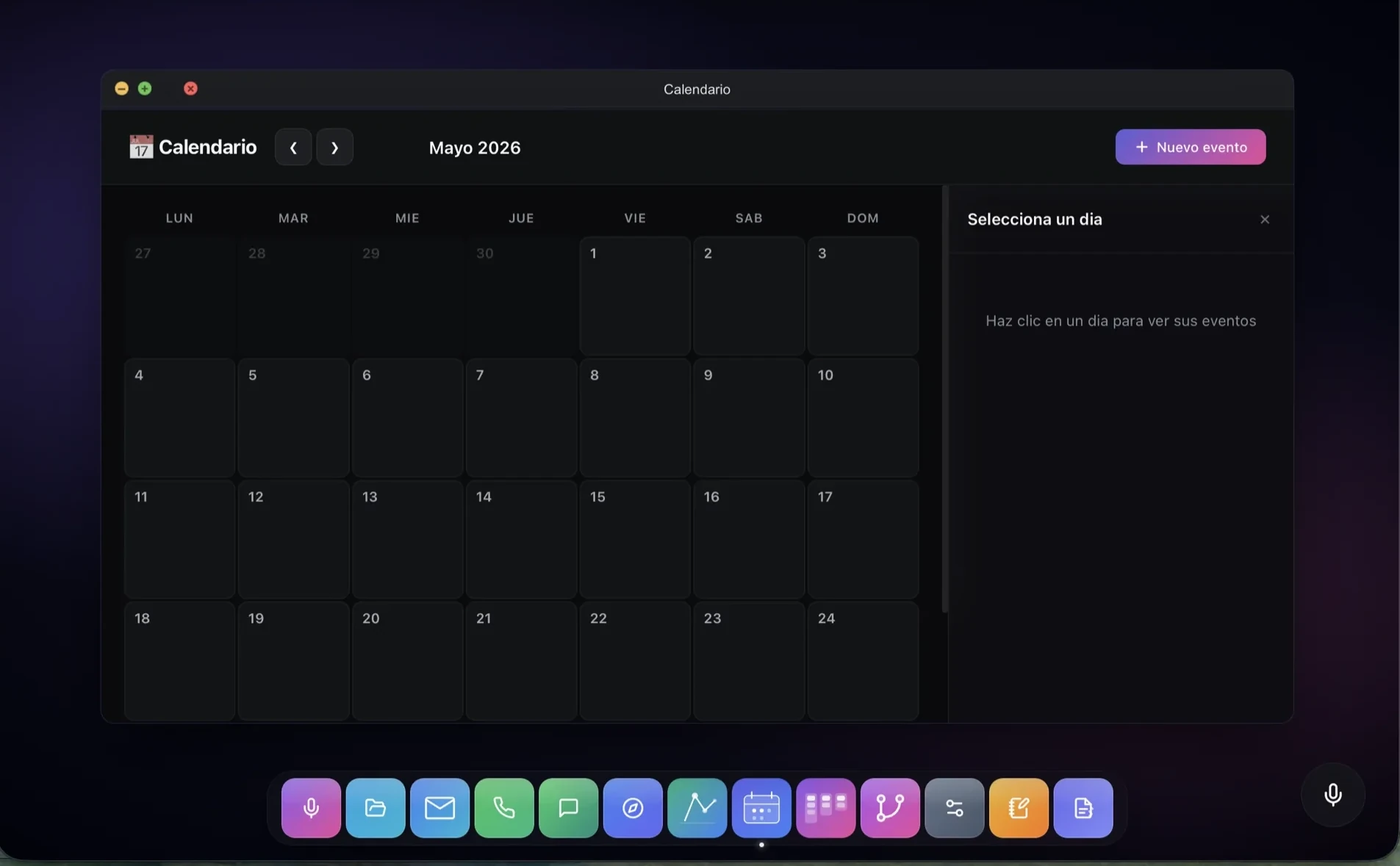Select day 20 in the calendar

407,661
